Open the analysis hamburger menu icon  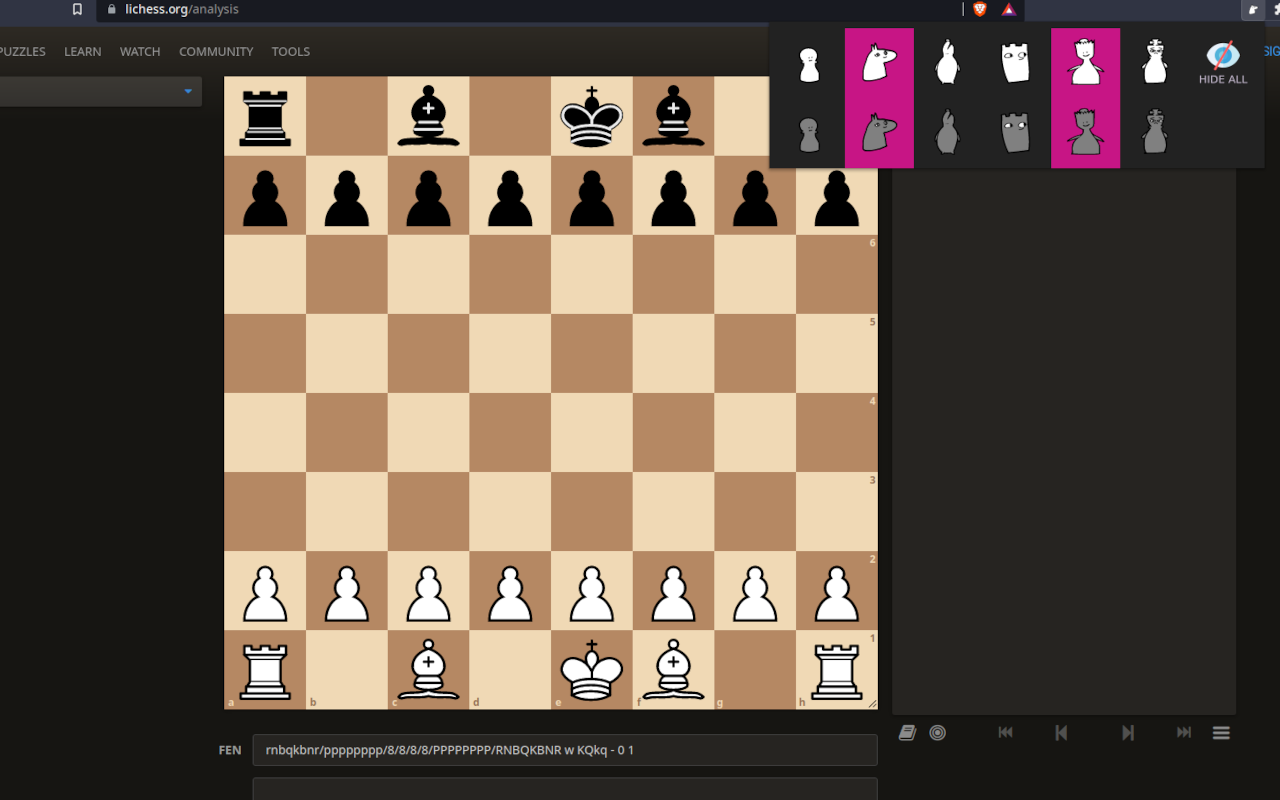[x=1221, y=732]
